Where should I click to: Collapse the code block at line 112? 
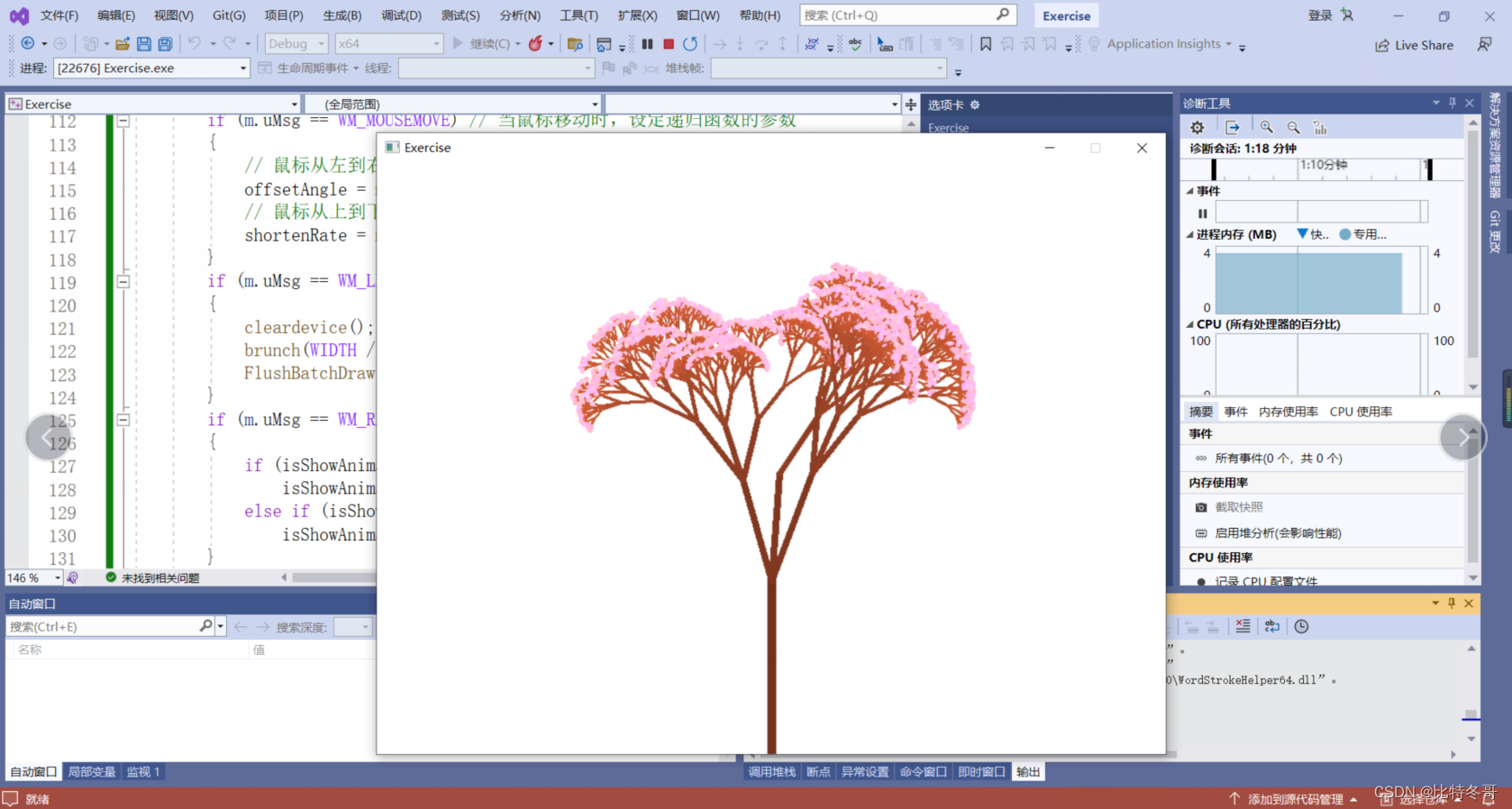click(x=123, y=121)
